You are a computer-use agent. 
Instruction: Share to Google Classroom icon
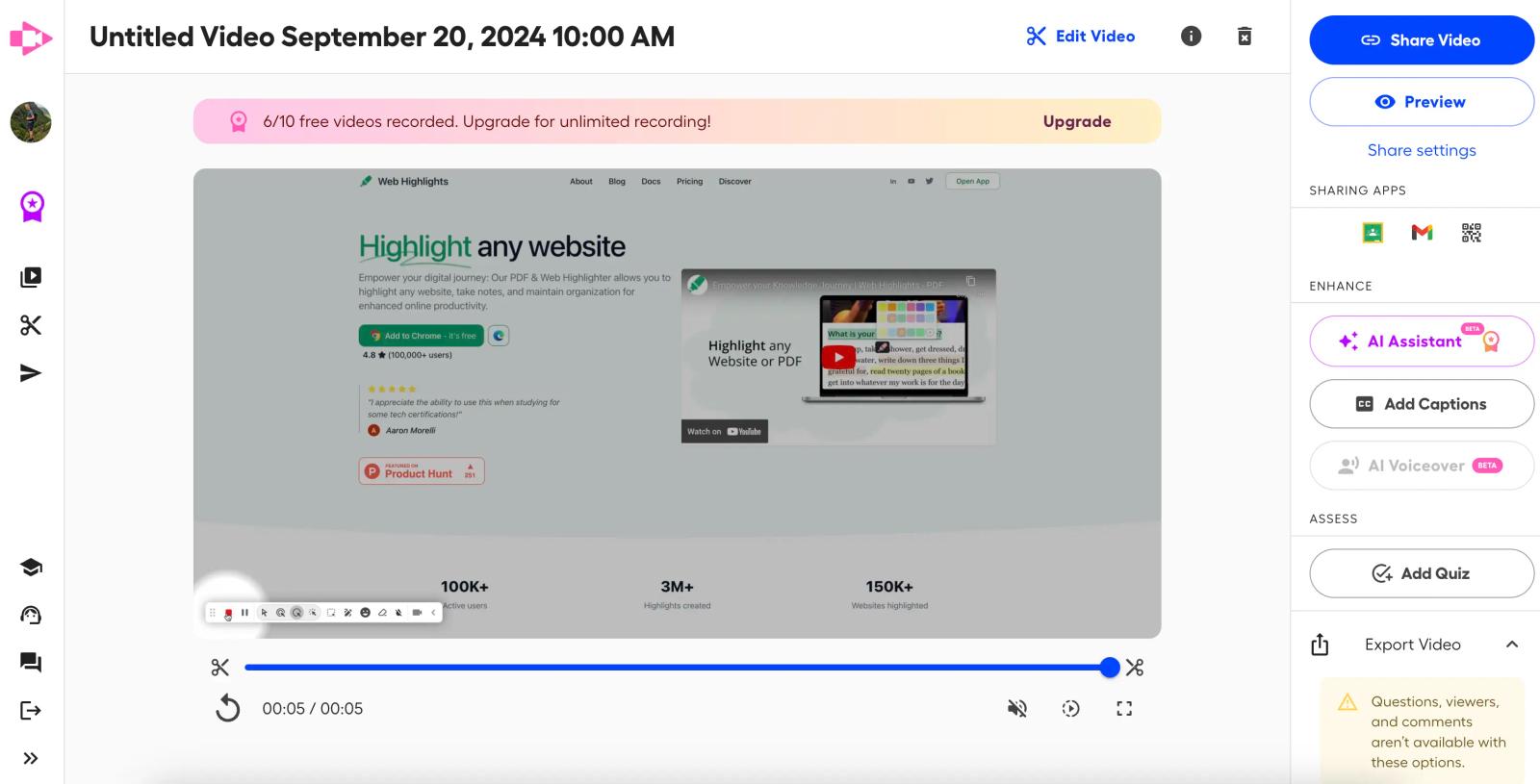[1373, 233]
